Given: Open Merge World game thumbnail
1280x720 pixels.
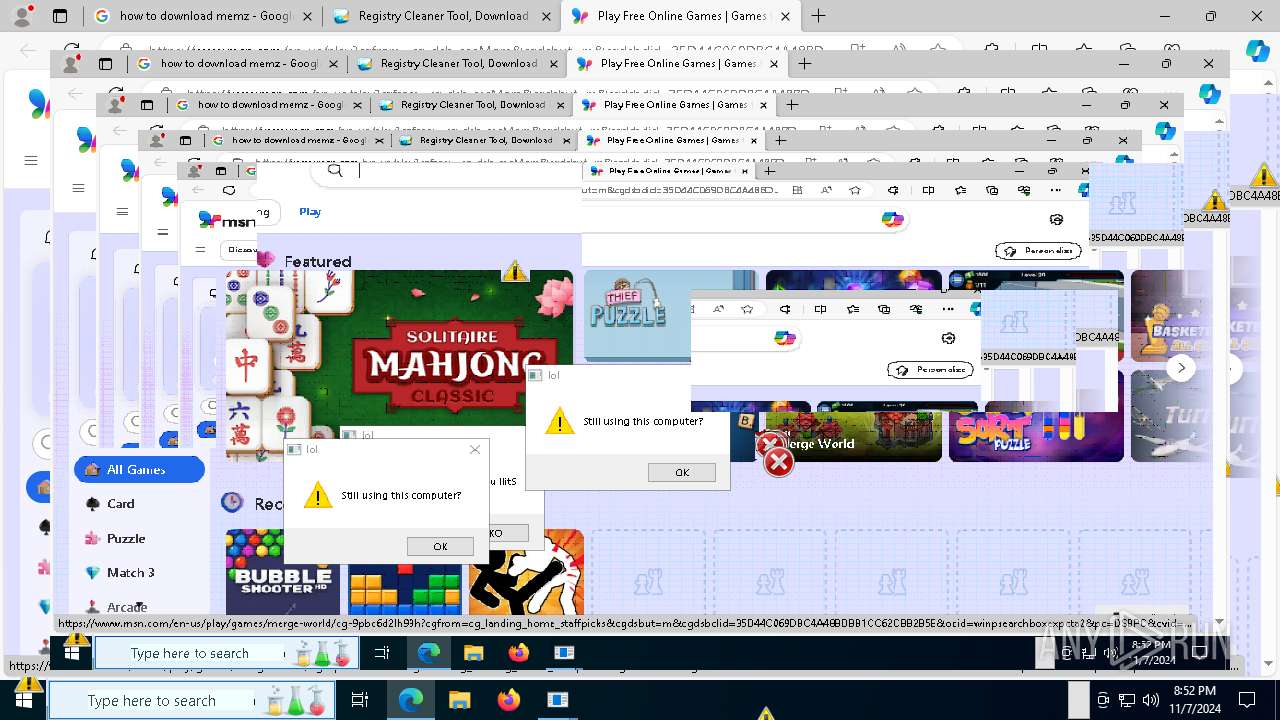Looking at the screenshot, I should click(x=854, y=438).
